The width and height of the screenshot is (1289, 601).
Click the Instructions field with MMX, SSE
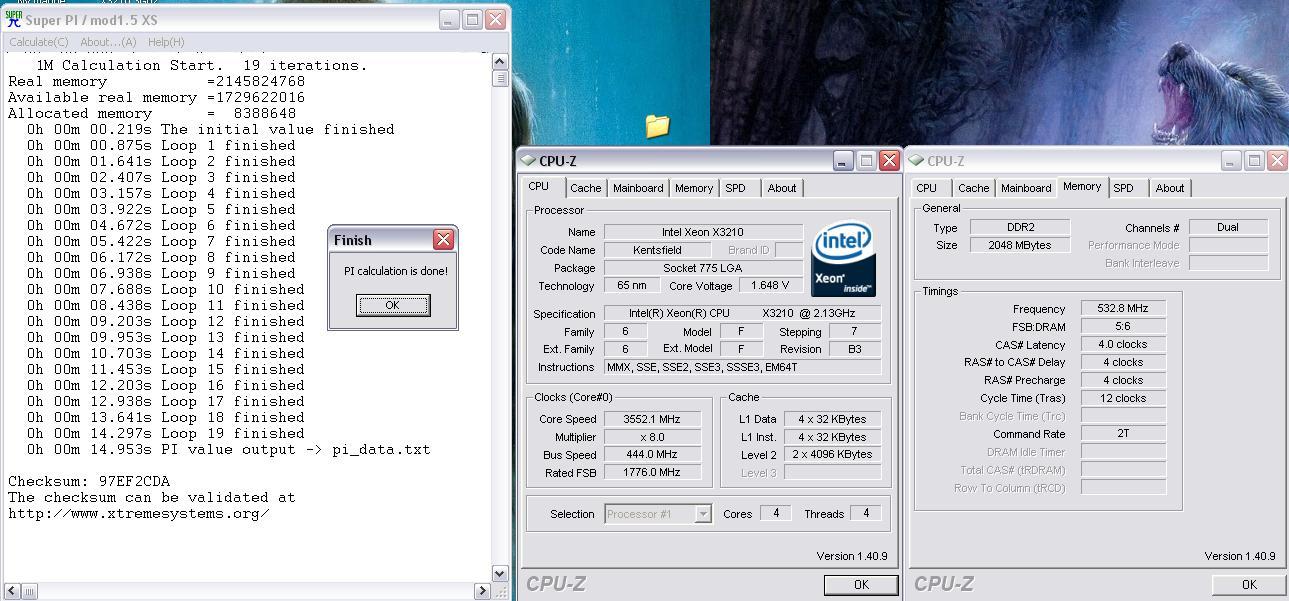pos(743,367)
